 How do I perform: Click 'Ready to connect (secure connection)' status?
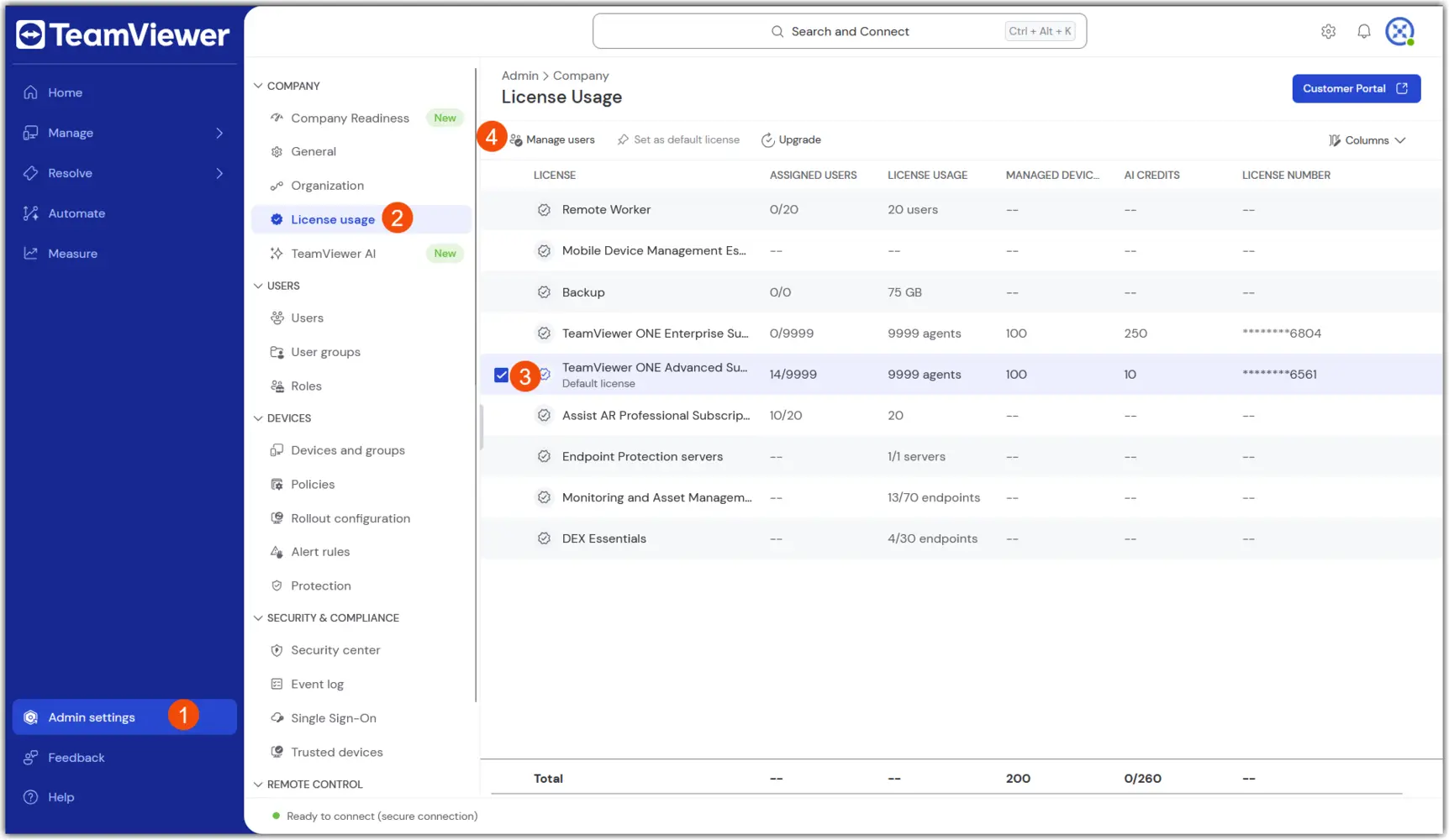pyautogui.click(x=382, y=816)
